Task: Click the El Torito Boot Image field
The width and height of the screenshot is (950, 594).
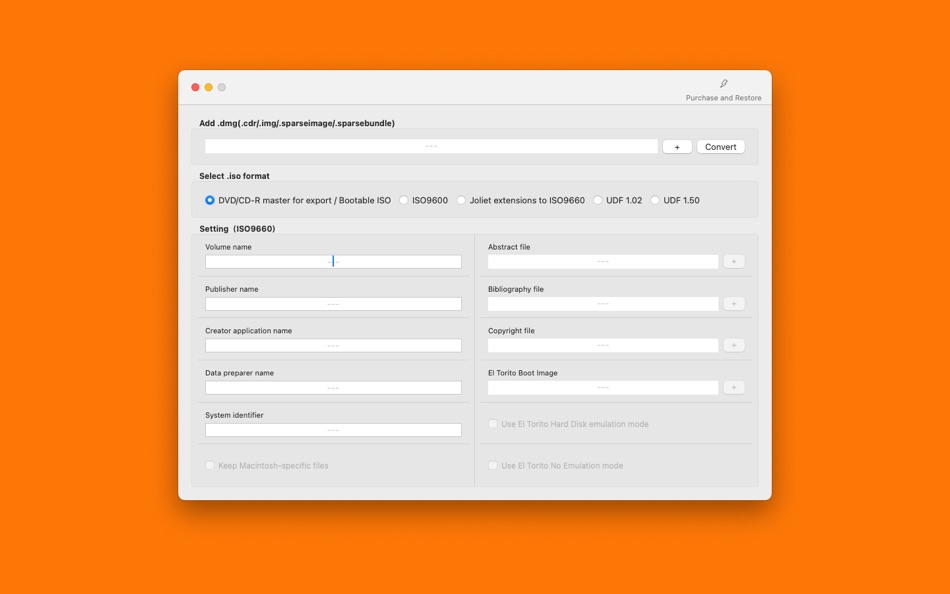Action: pyautogui.click(x=603, y=387)
